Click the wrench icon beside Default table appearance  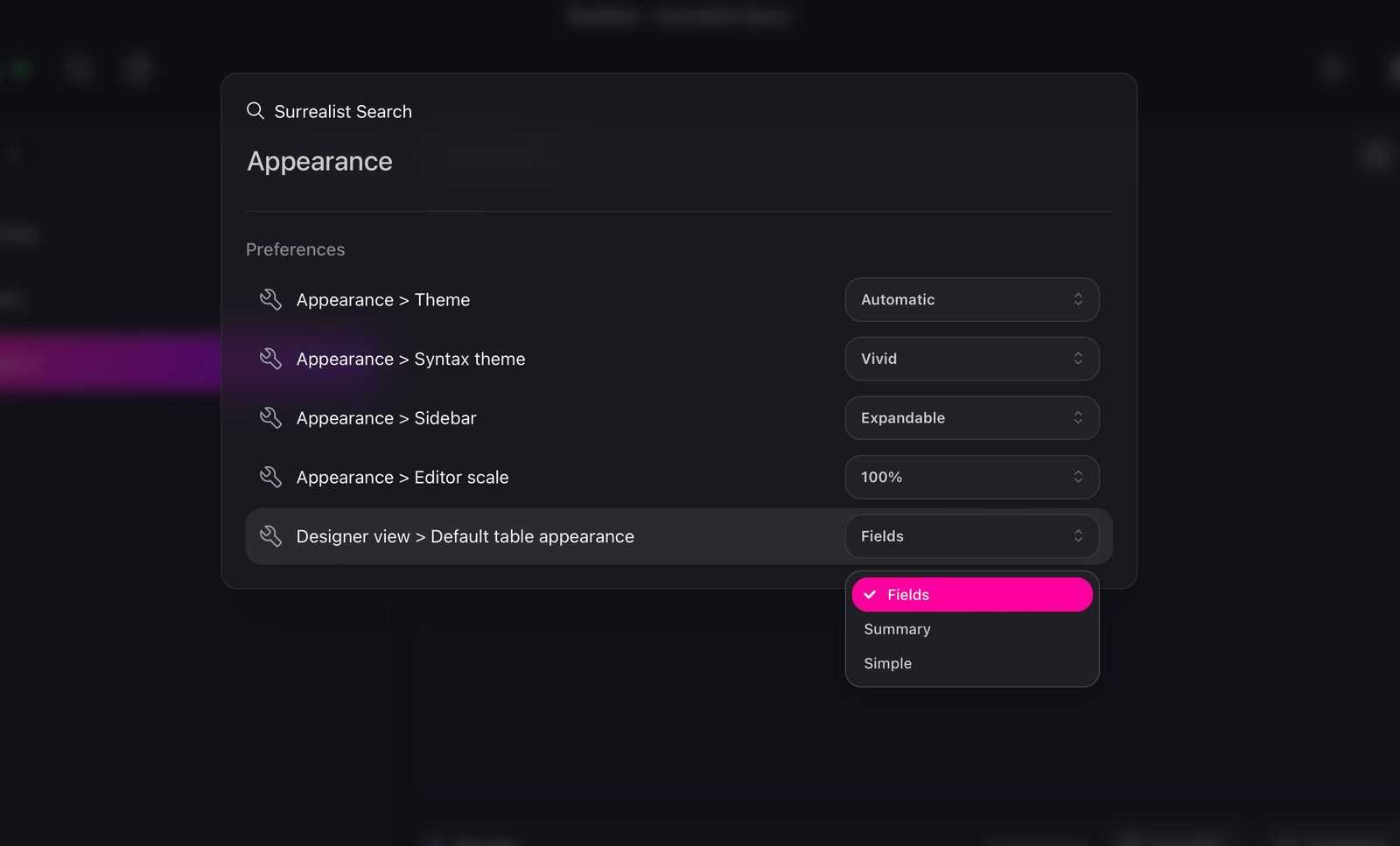point(271,536)
